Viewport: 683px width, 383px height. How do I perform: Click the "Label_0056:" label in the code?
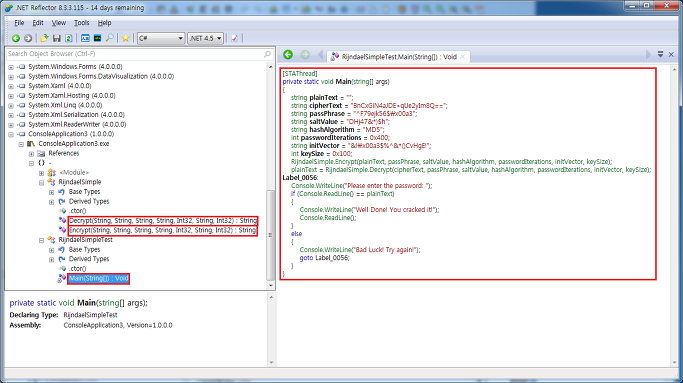(300, 177)
